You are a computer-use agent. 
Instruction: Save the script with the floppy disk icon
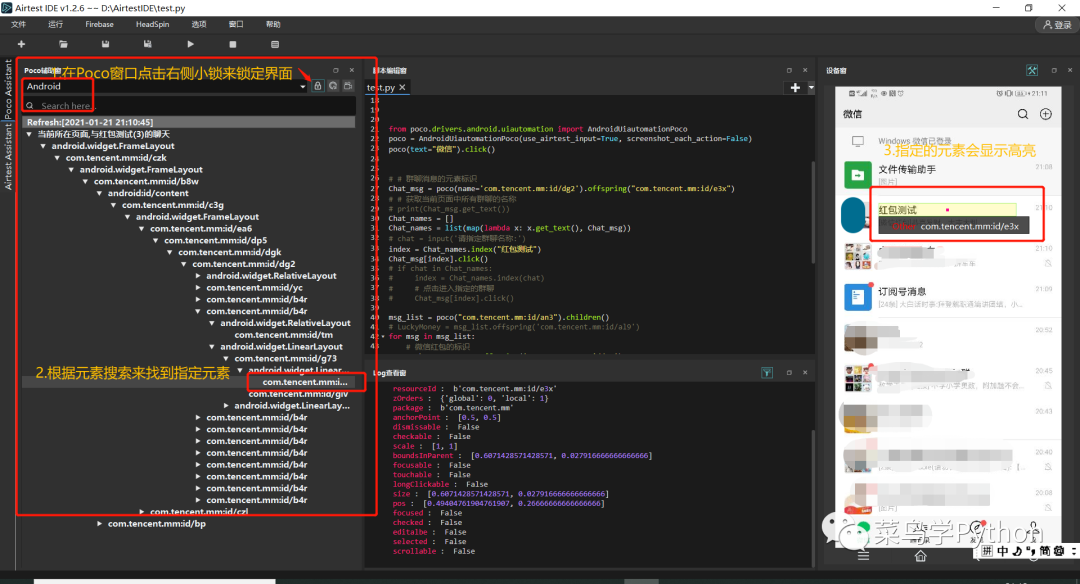click(x=105, y=44)
